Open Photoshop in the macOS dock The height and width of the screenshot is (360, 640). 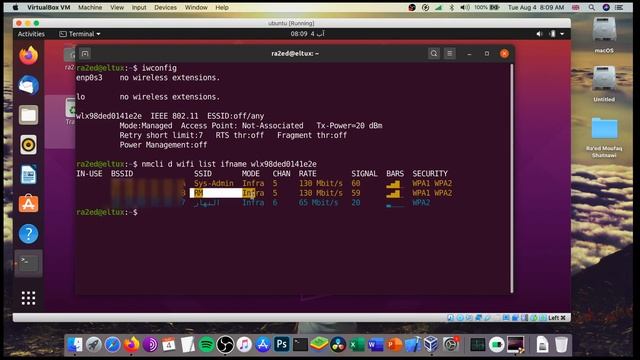282,345
